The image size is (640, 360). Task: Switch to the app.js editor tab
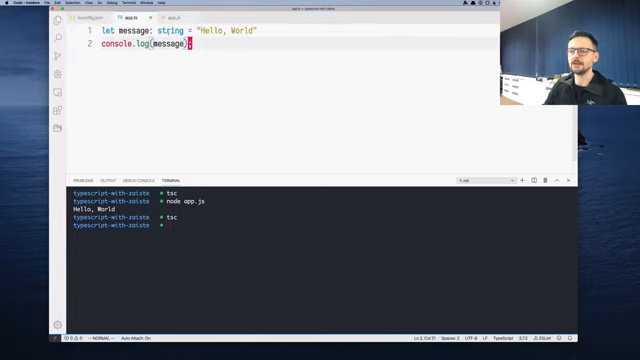(x=171, y=18)
